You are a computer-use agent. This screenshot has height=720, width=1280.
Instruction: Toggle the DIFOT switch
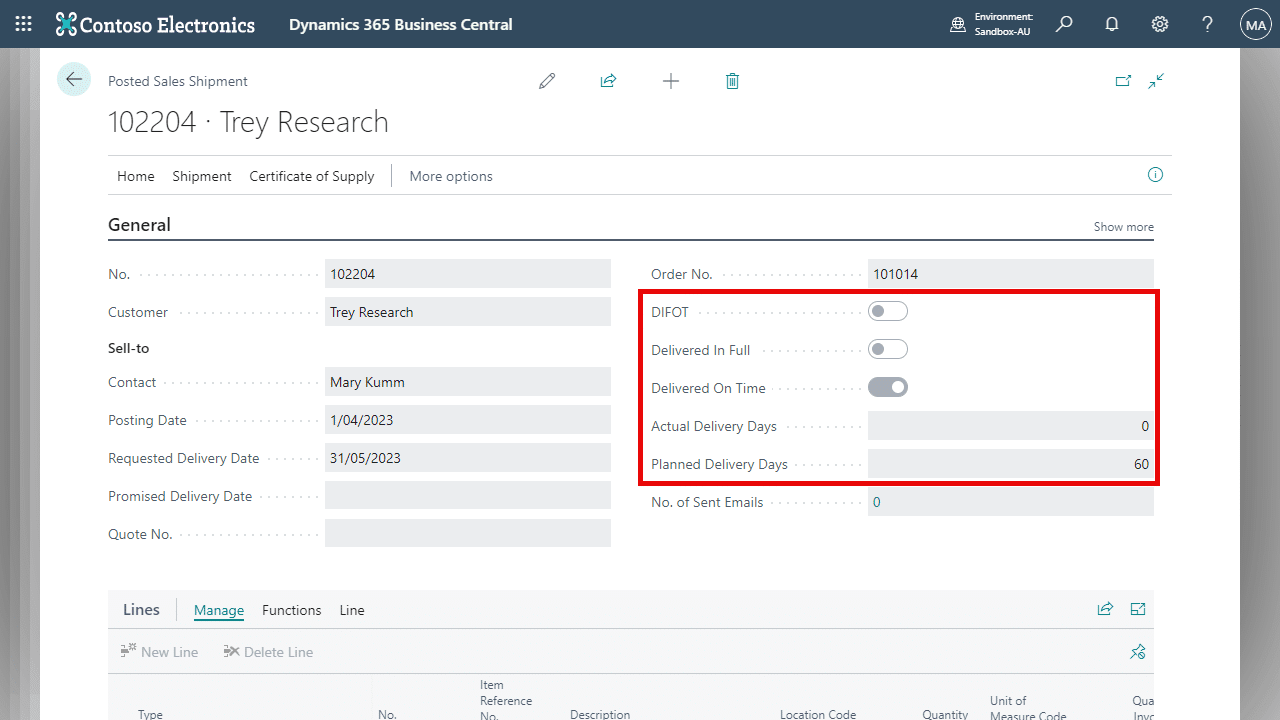(888, 312)
